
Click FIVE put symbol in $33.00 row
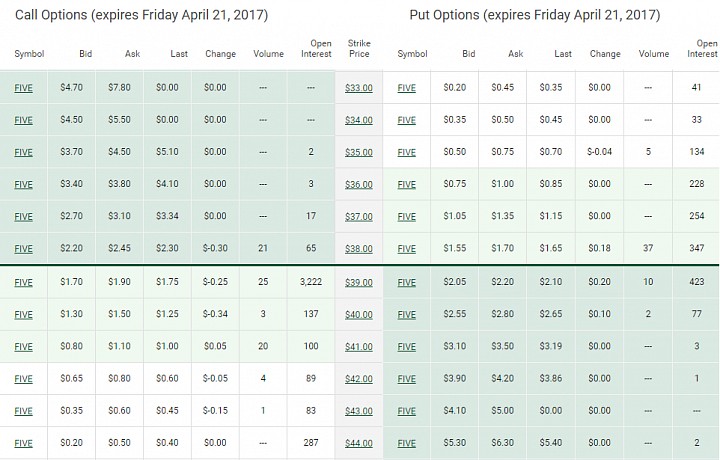406,88
